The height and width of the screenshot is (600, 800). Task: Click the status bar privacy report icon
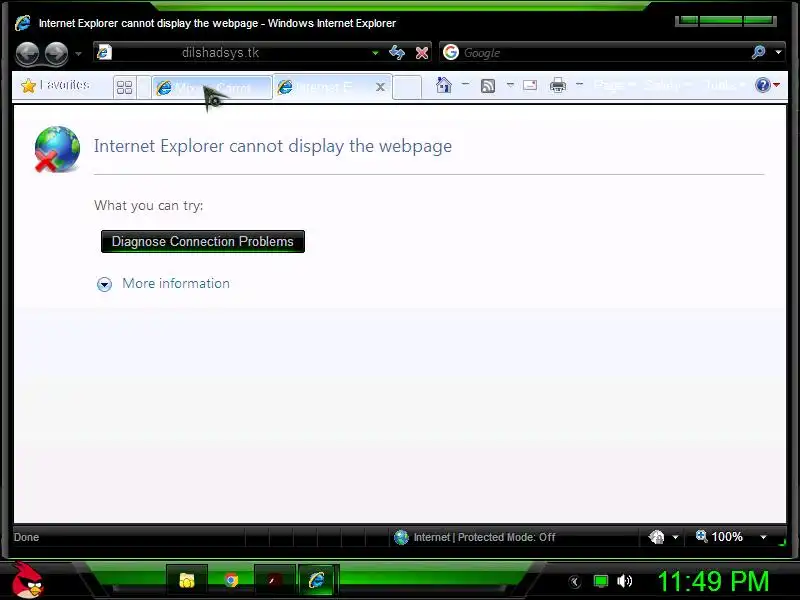click(657, 537)
